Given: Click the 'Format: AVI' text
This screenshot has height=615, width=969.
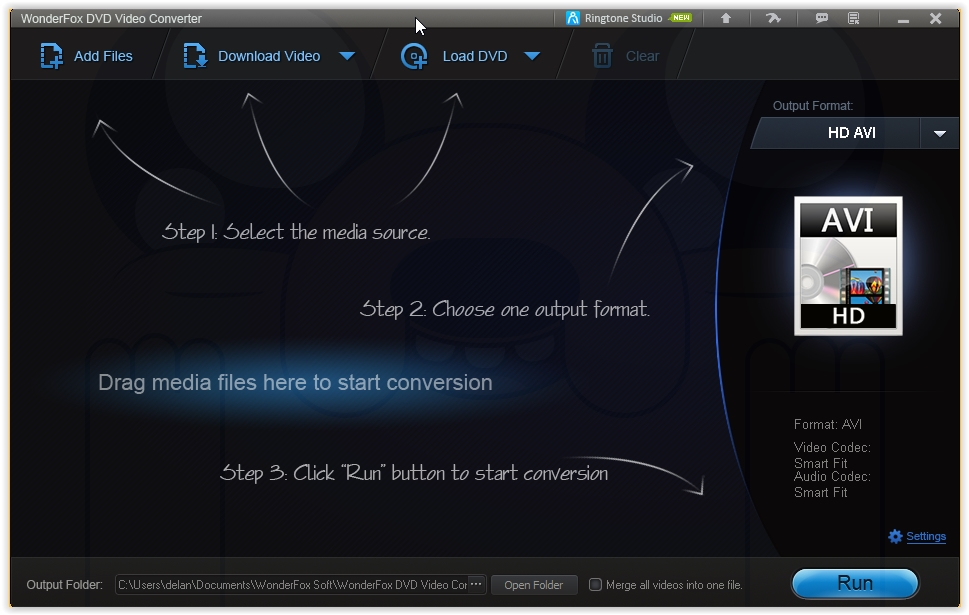Looking at the screenshot, I should 827,425.
